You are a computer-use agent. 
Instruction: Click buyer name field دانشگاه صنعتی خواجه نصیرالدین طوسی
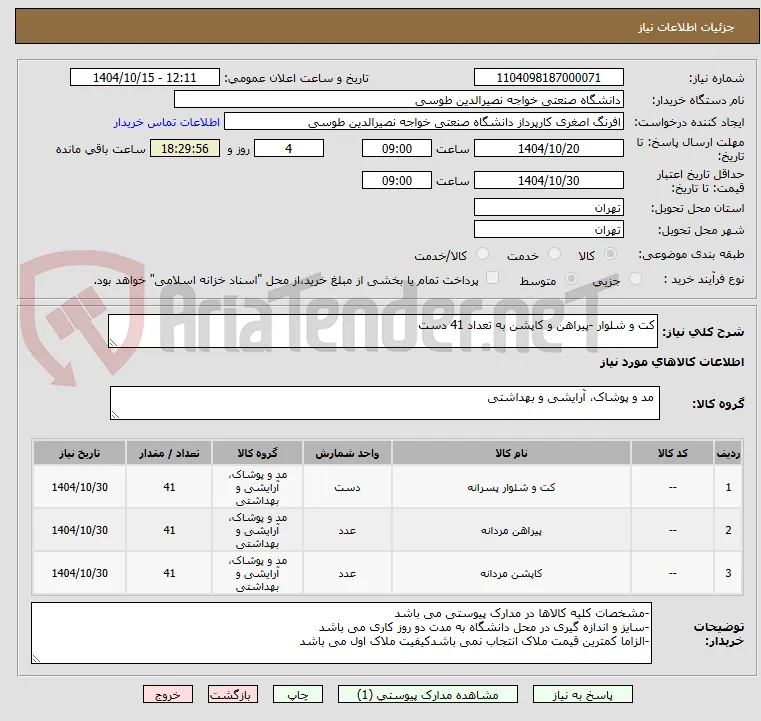(398, 99)
